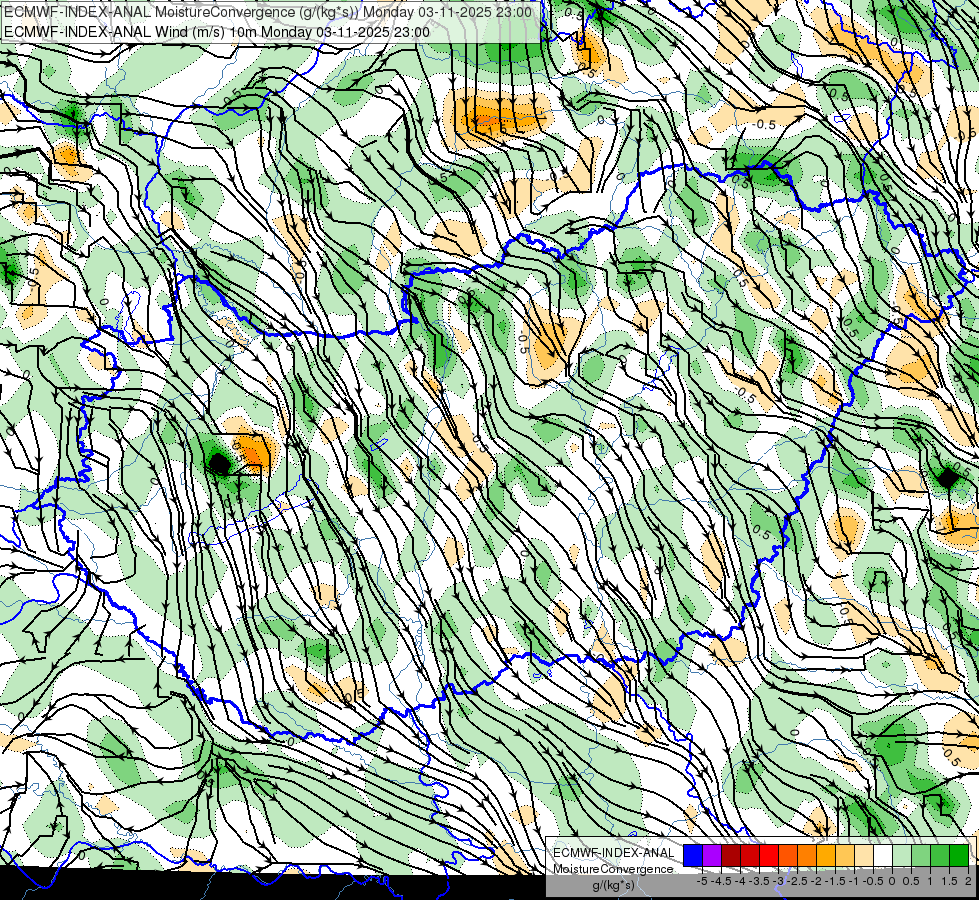Click the MoistureConvergence title line at top
Viewport: 979px width, 900px height.
coord(268,12)
